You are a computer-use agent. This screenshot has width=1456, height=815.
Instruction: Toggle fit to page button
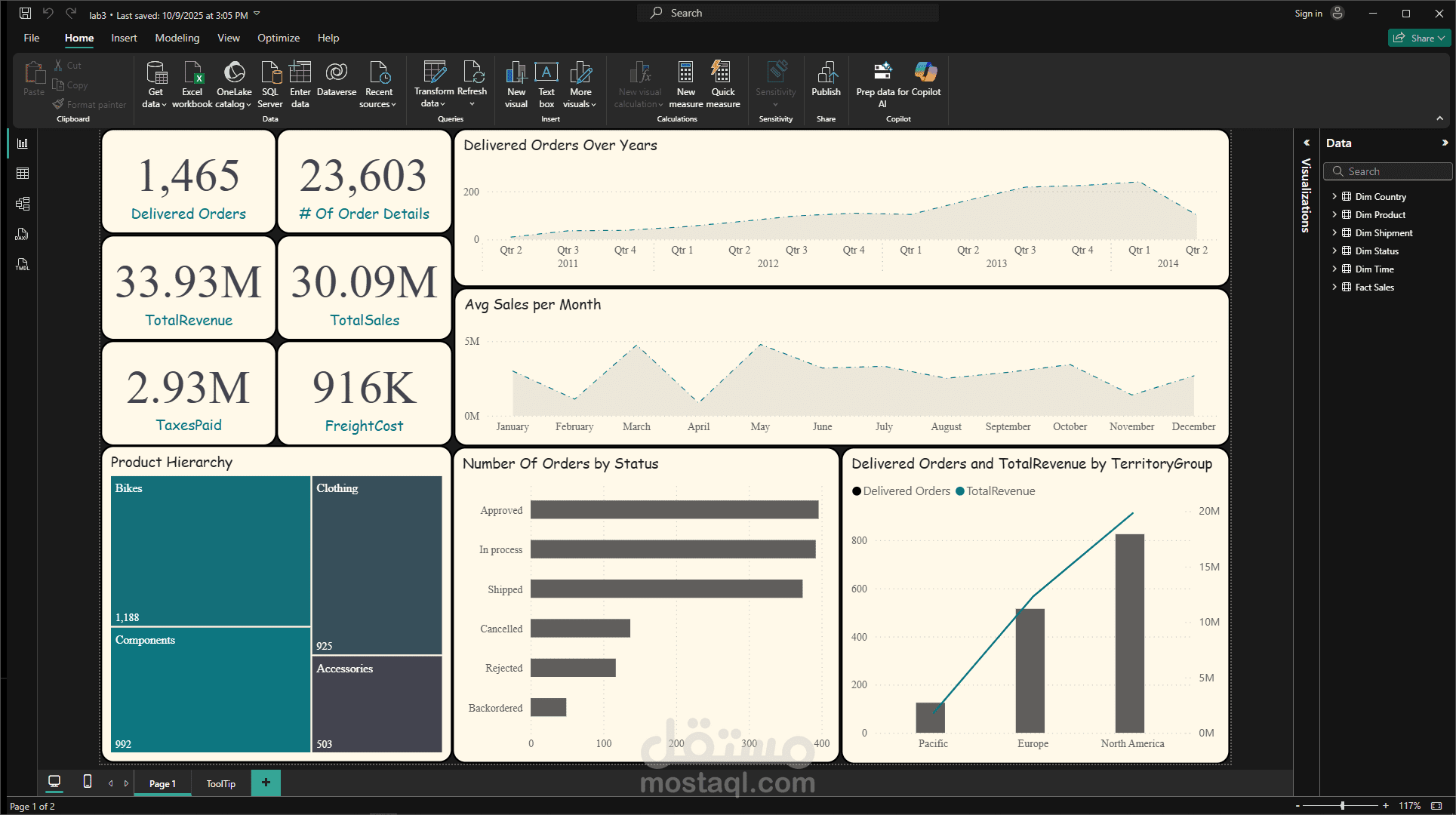point(1436,806)
